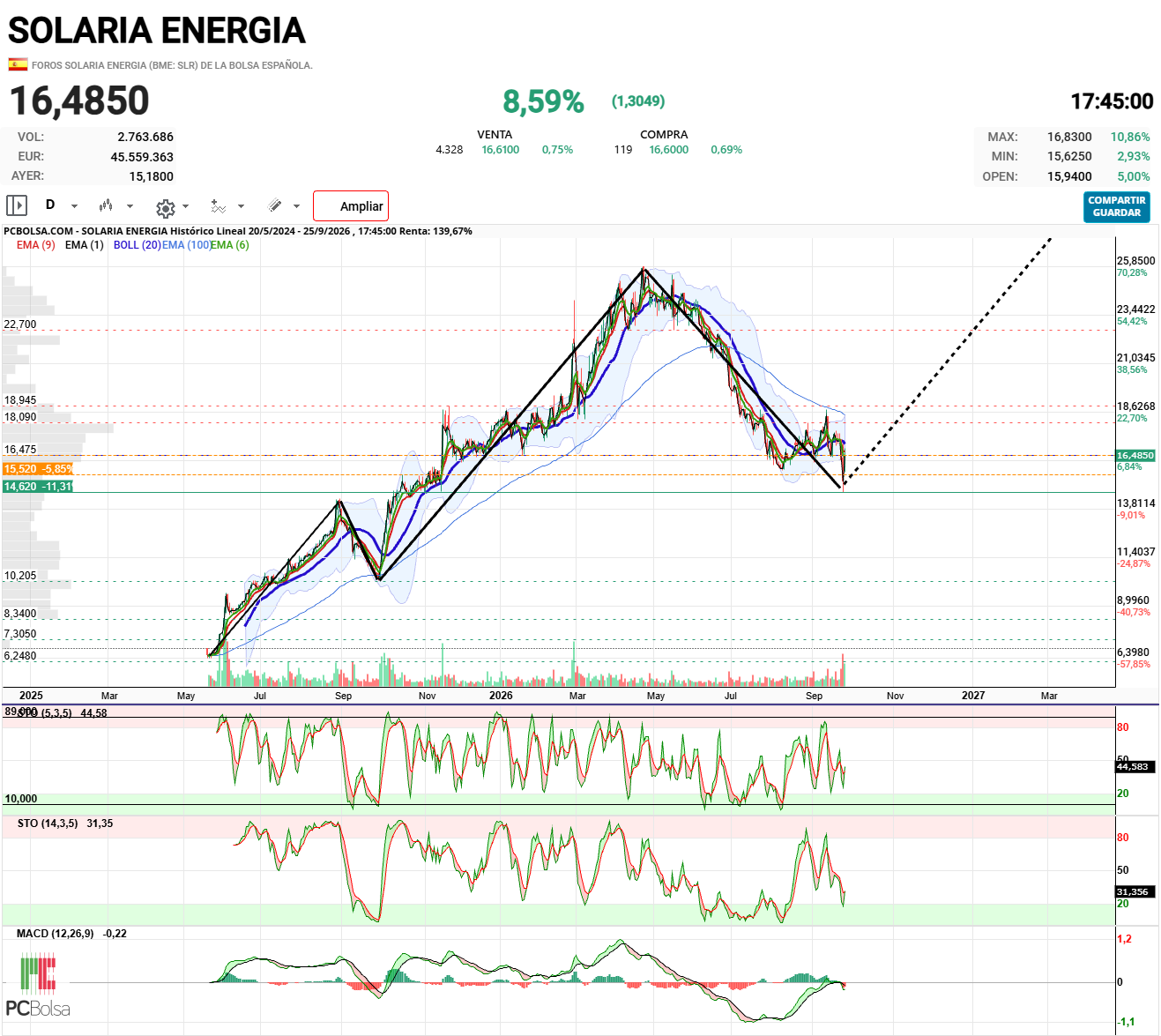Click the Ampliar button
The height and width of the screenshot is (1036, 1161).
tap(351, 206)
